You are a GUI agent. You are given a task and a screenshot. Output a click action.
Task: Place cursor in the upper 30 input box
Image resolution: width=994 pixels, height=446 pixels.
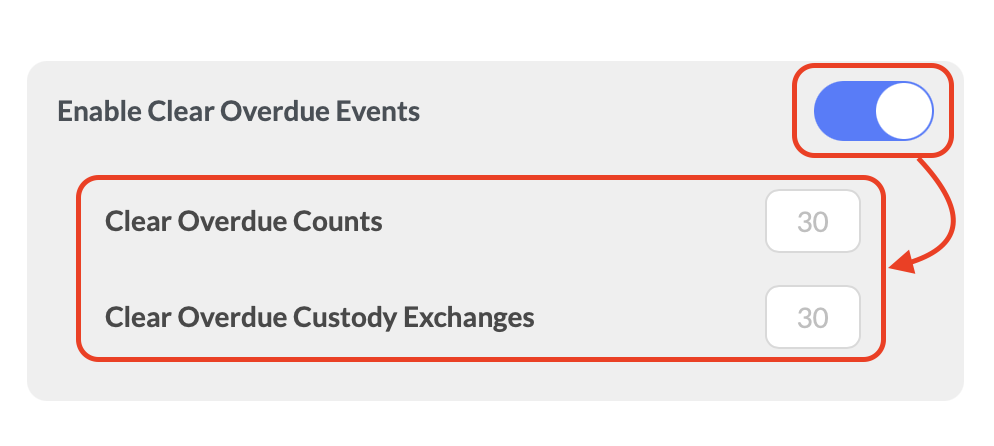812,221
